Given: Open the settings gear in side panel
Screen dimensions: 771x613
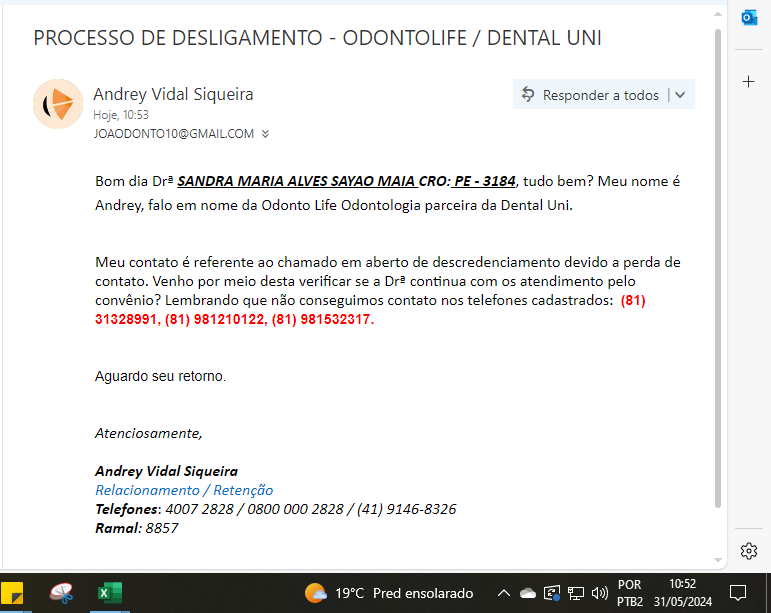Looking at the screenshot, I should pyautogui.click(x=748, y=551).
